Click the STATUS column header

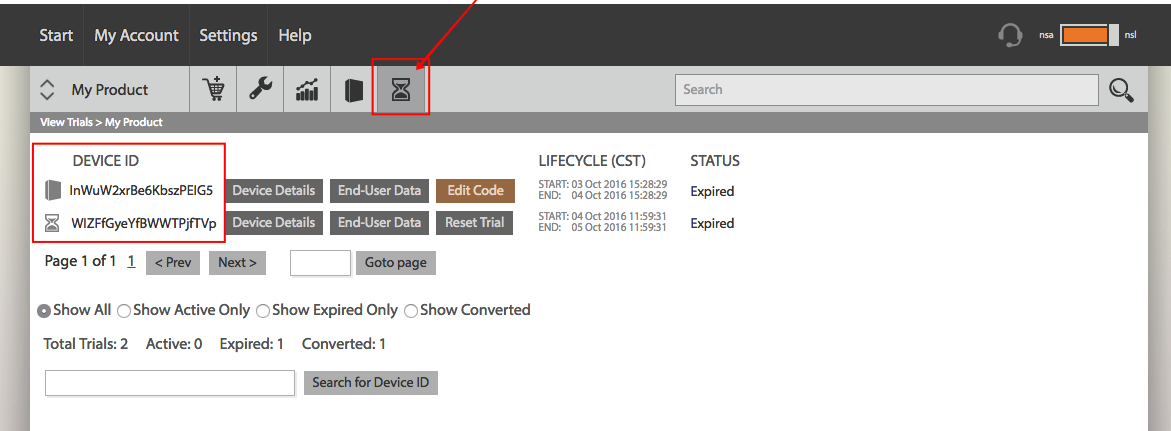point(715,161)
